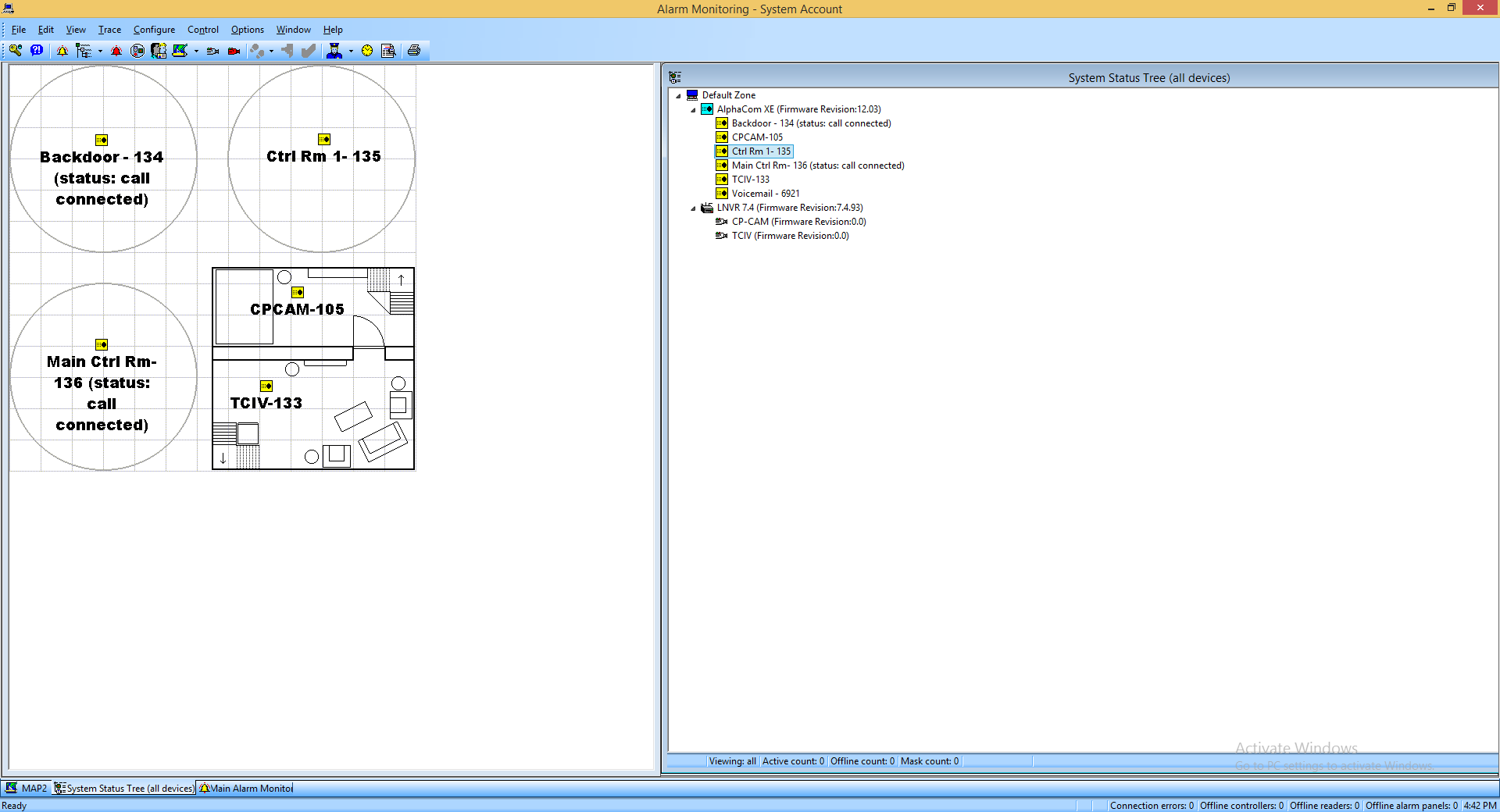Click the printer icon in toolbar

414,51
